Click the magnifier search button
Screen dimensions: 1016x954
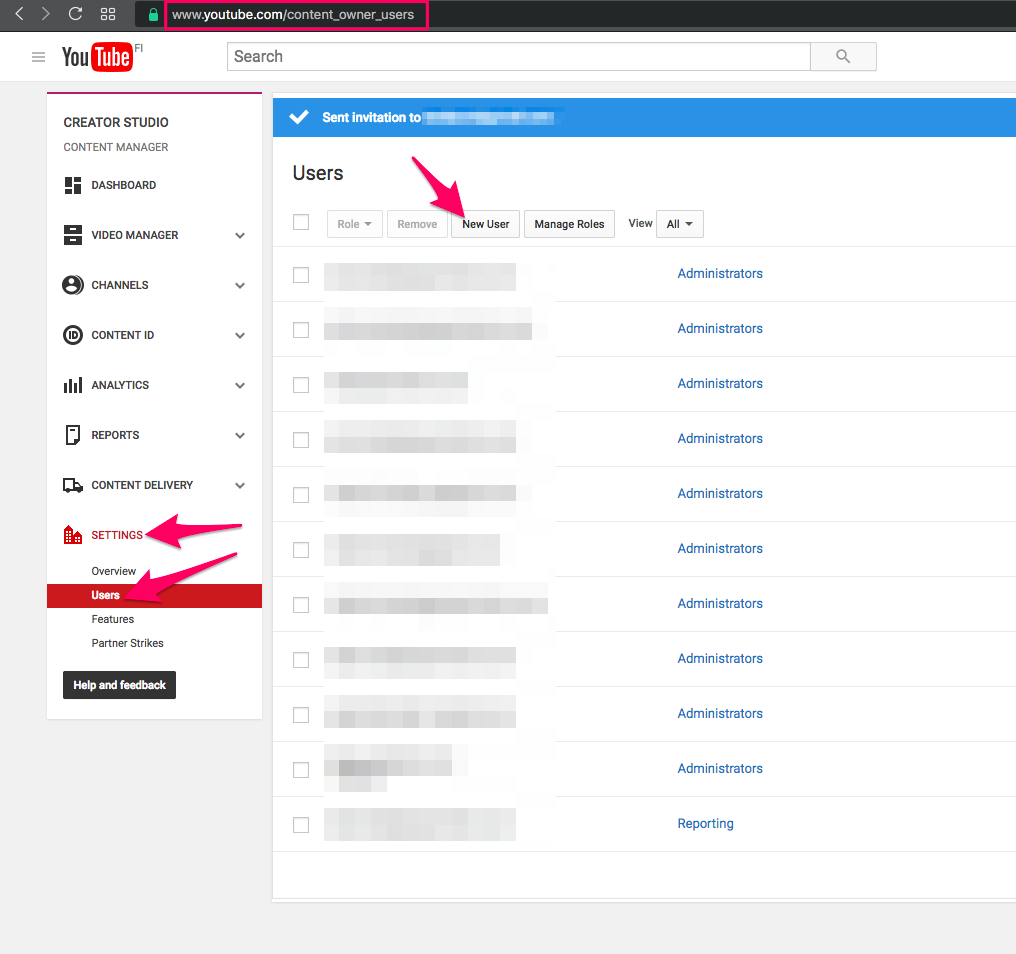(x=843, y=56)
